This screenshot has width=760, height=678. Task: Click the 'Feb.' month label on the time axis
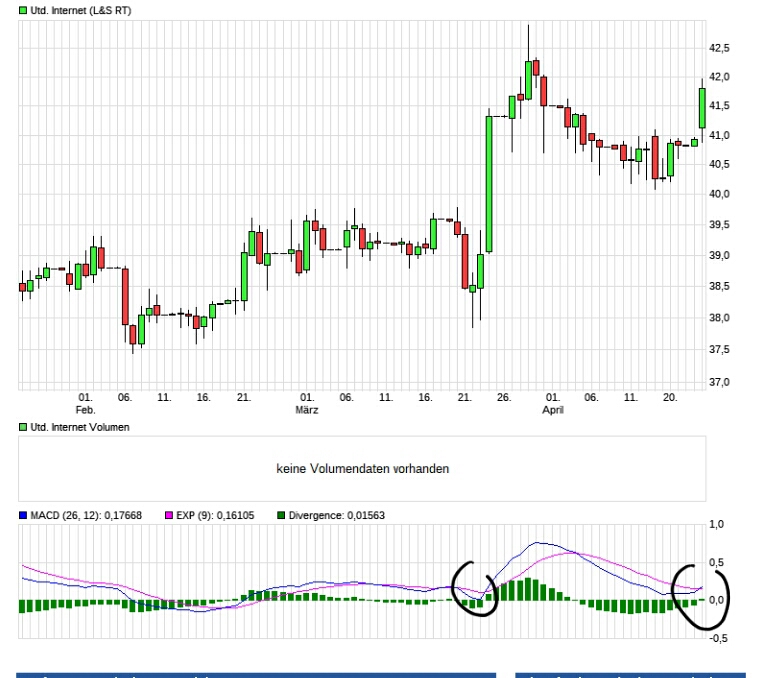[86, 410]
